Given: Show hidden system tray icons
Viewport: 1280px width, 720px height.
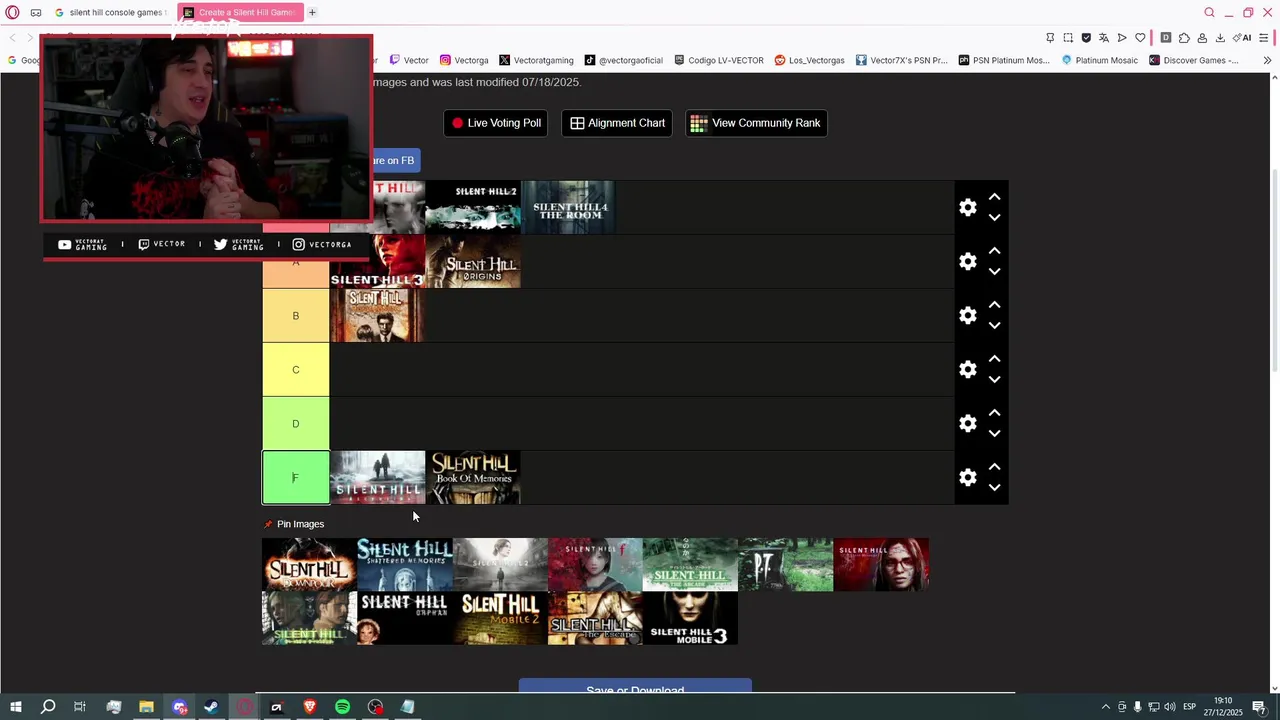Looking at the screenshot, I should [x=1105, y=707].
